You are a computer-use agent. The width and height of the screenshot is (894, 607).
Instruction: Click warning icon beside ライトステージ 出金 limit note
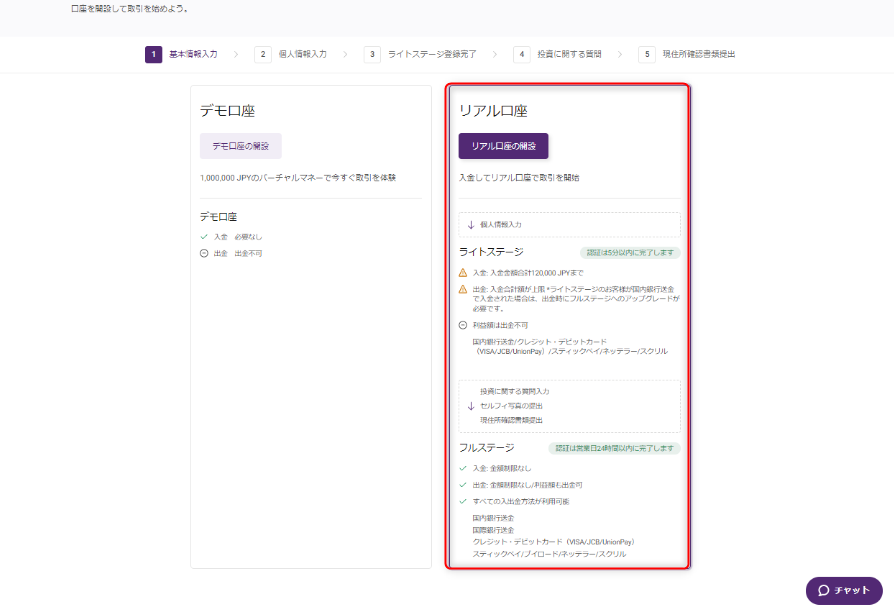[x=463, y=289]
